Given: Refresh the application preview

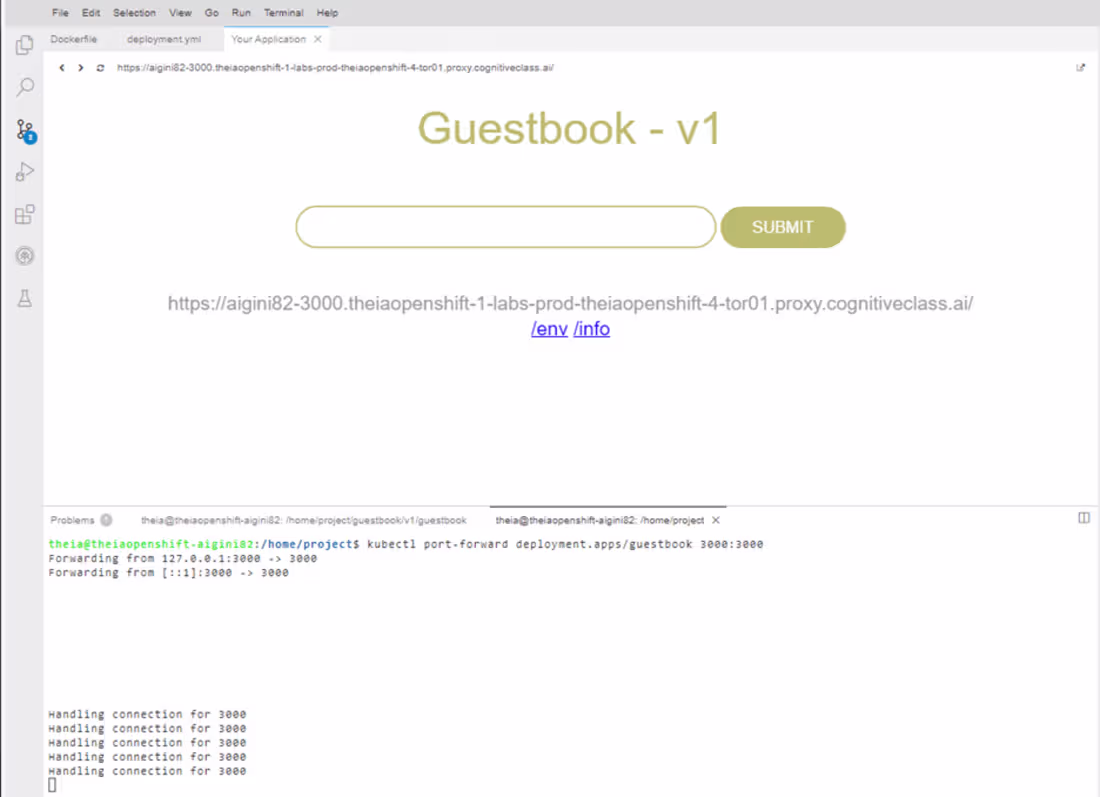Looking at the screenshot, I should point(99,68).
